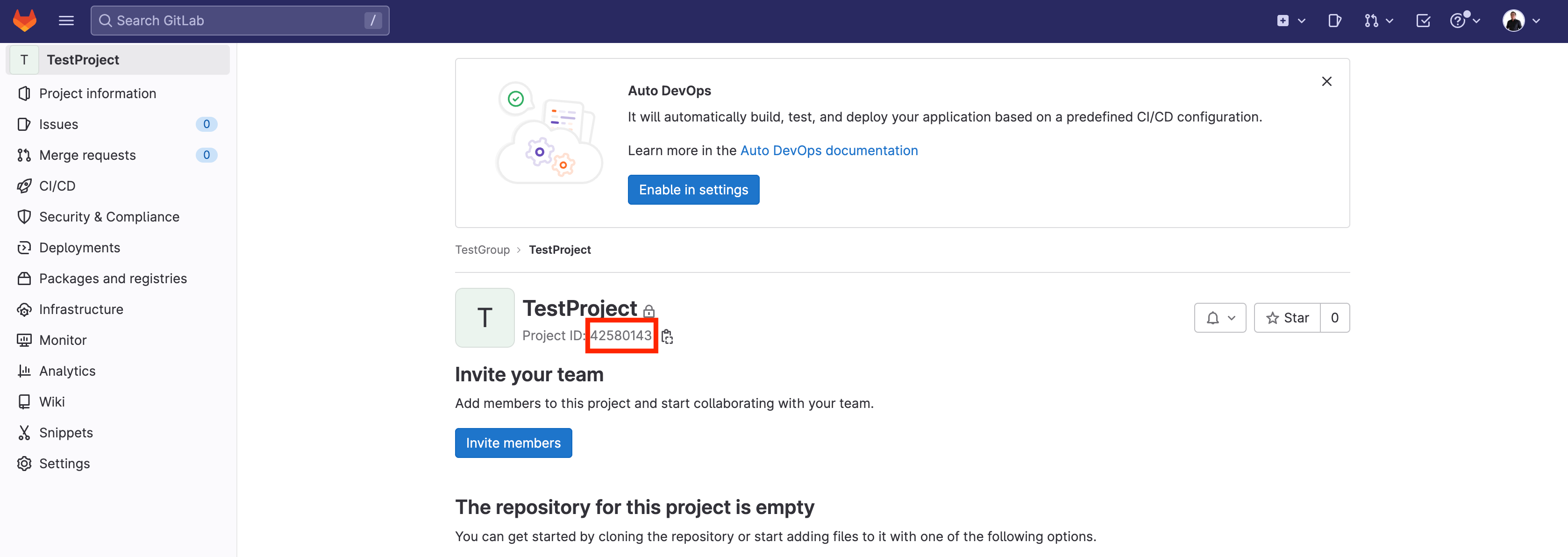Click Enable in settings button
Screen dimensions: 1568x557
tap(693, 190)
